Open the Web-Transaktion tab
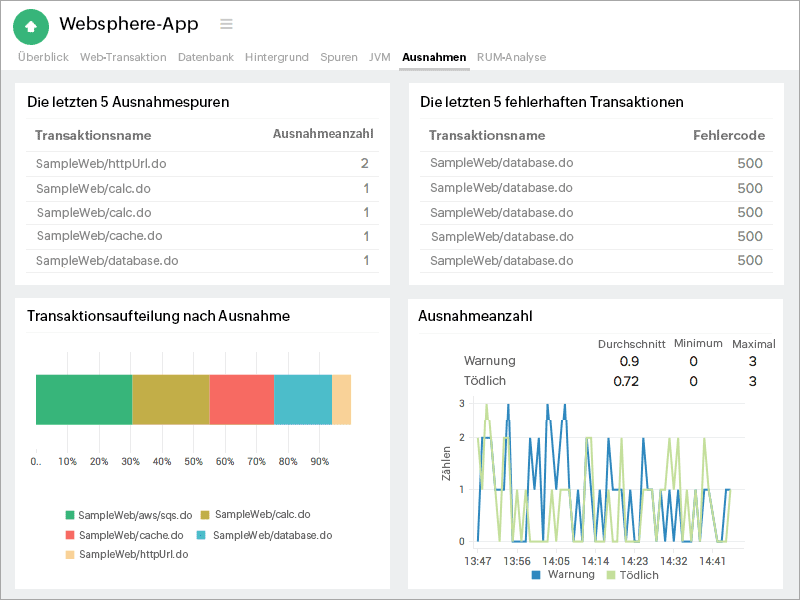 coord(123,57)
